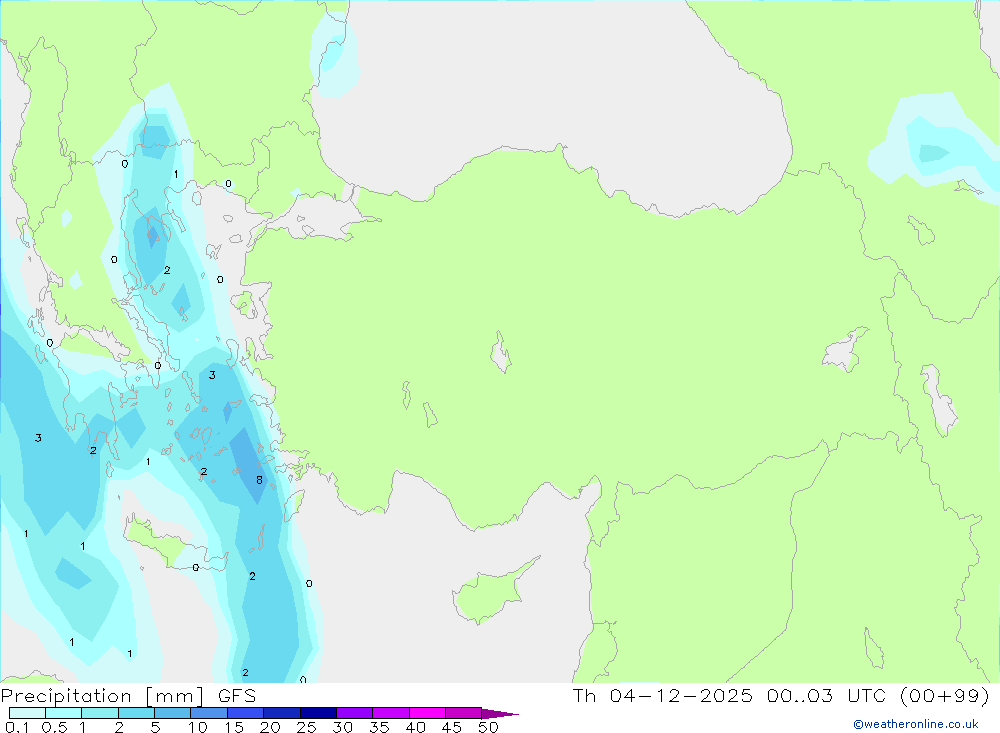This screenshot has width=1000, height=733.
Task: Click the legend label '30'
Action: (342, 727)
